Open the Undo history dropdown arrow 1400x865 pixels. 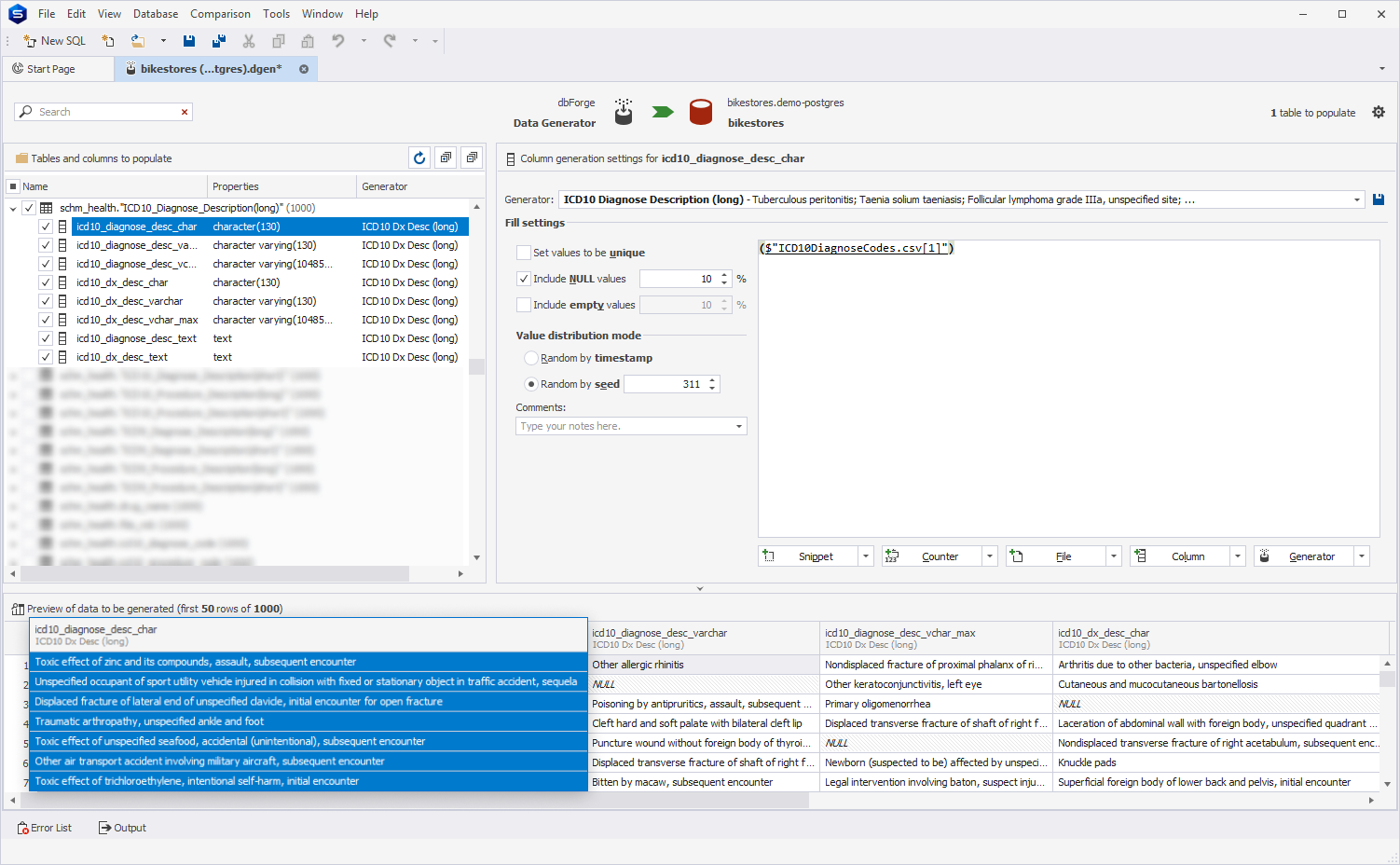(x=364, y=41)
